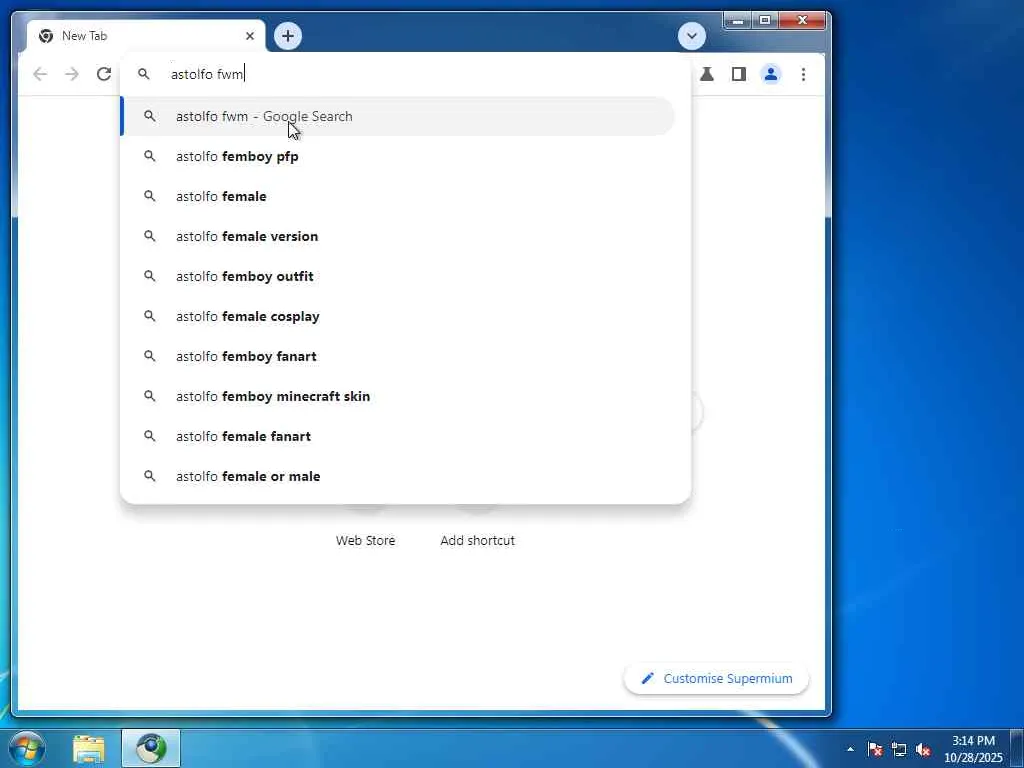Pick suggestion 'astolfo female or male'
This screenshot has height=768, width=1024.
click(398, 476)
